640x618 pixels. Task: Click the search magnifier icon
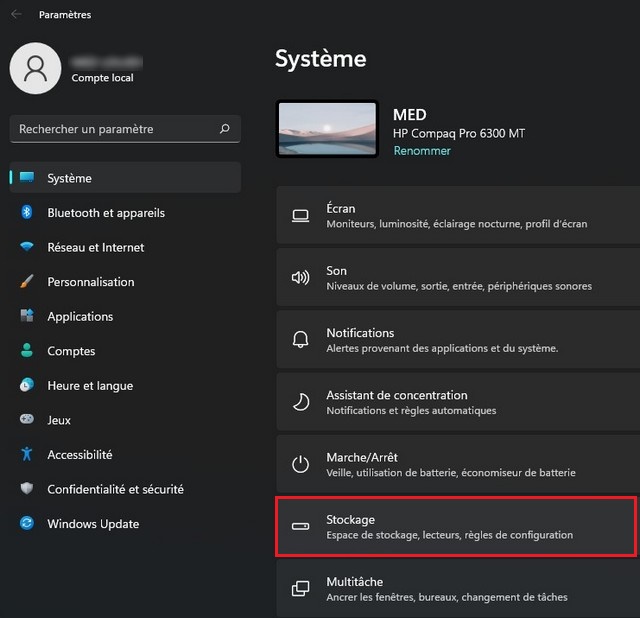[x=224, y=129]
